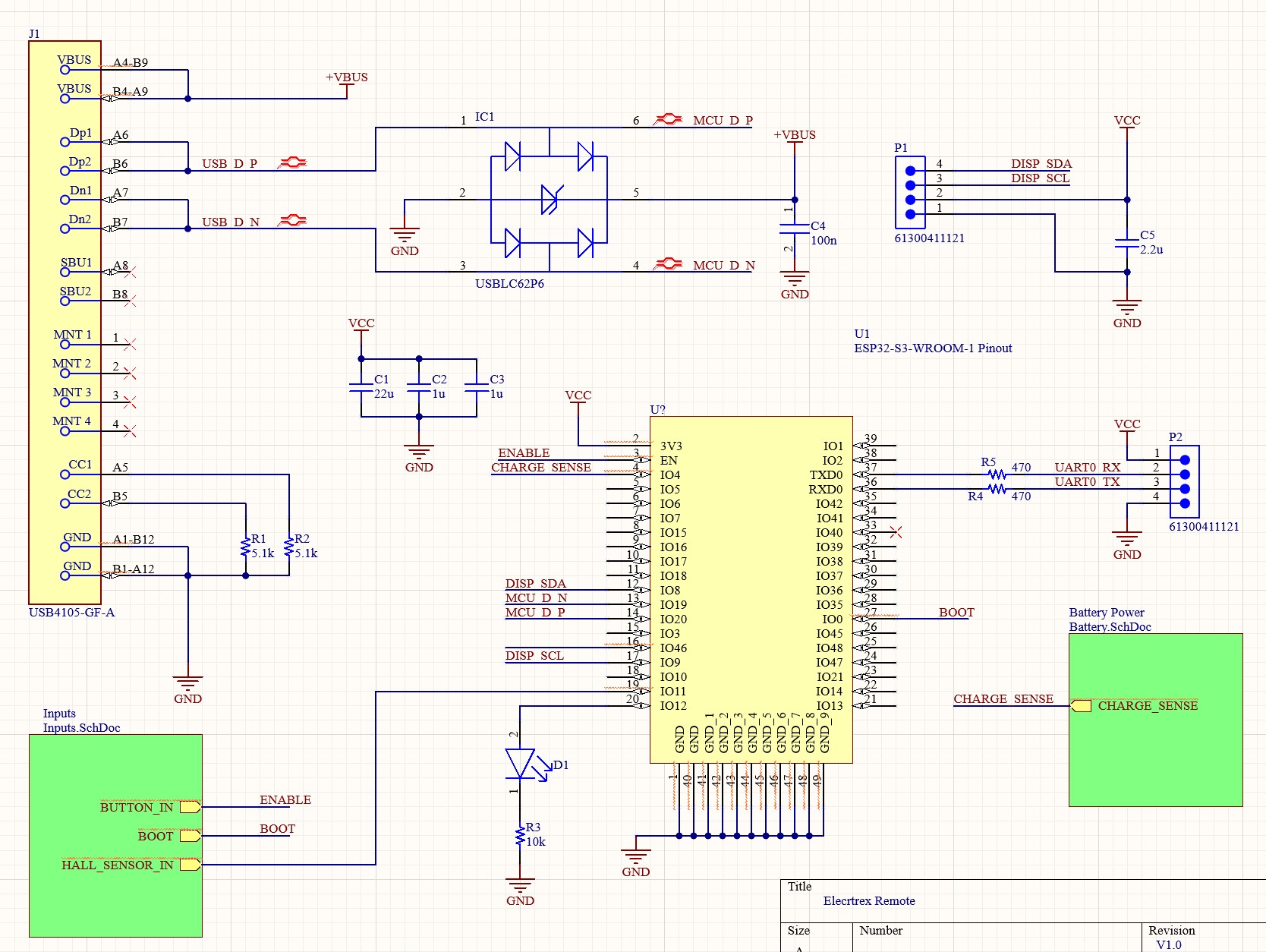Select capacitor C4 100n symbol

[795, 229]
